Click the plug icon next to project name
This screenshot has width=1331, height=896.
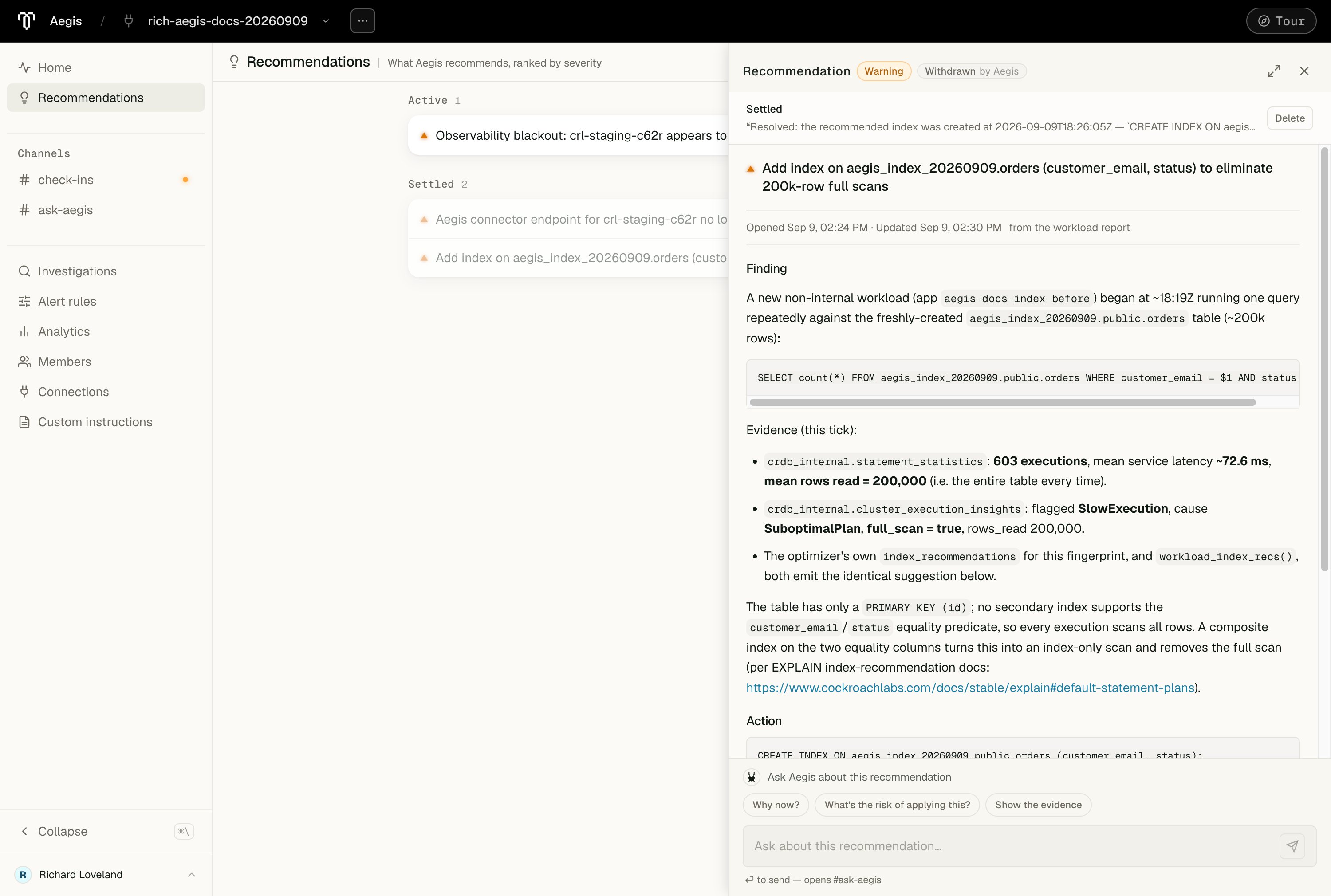pyautogui.click(x=129, y=21)
